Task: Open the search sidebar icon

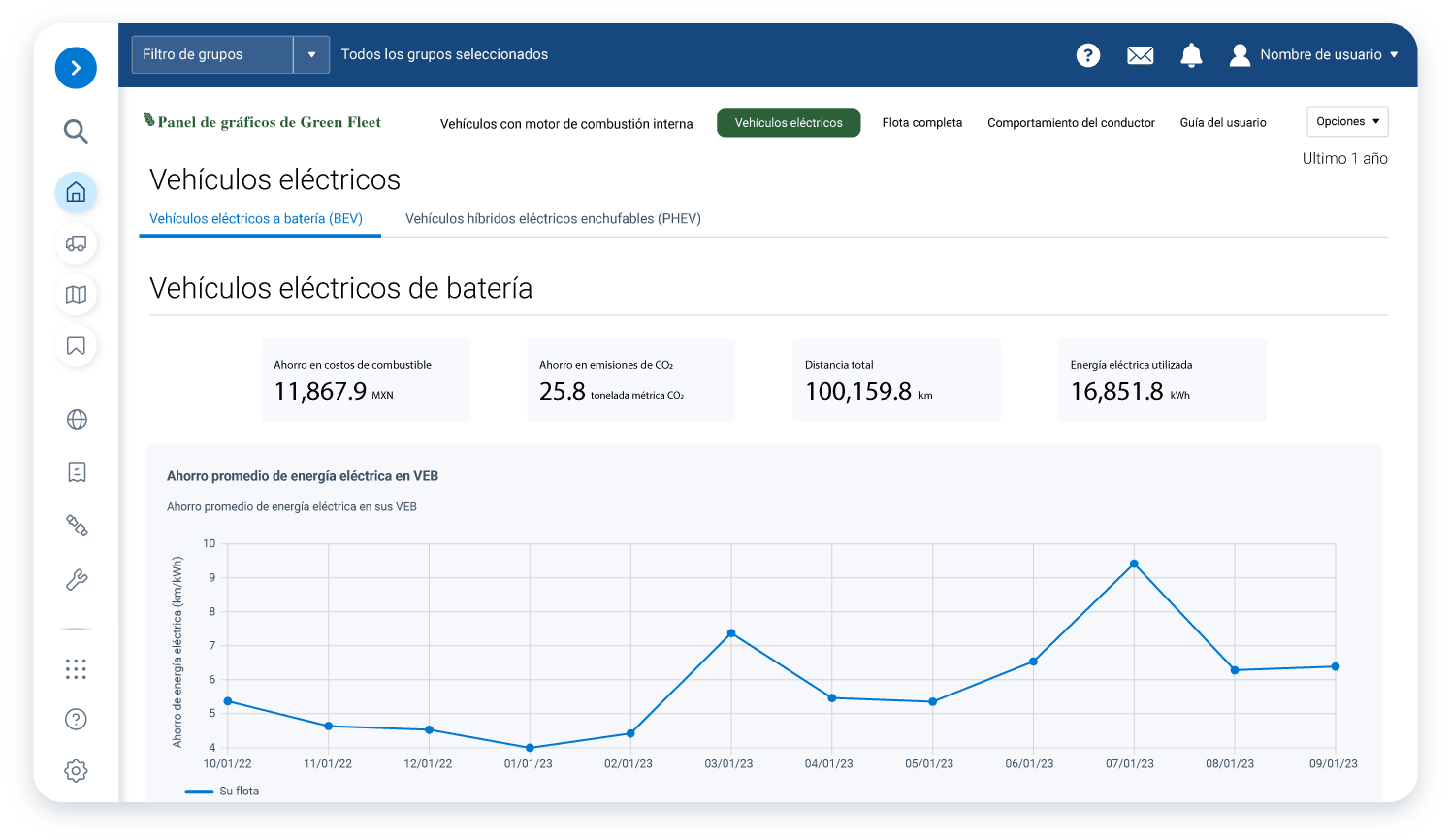Action: coord(76,131)
